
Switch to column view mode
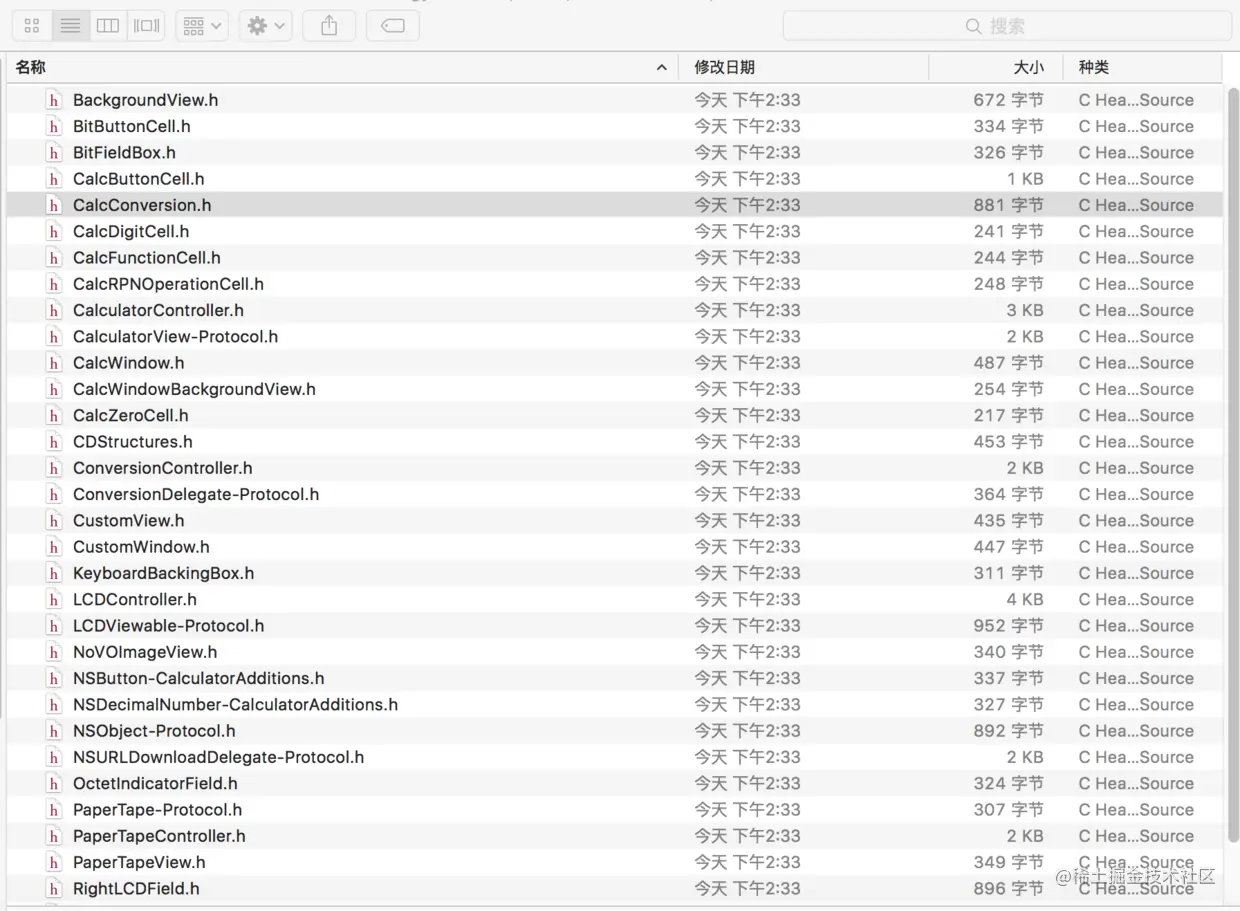coord(108,26)
